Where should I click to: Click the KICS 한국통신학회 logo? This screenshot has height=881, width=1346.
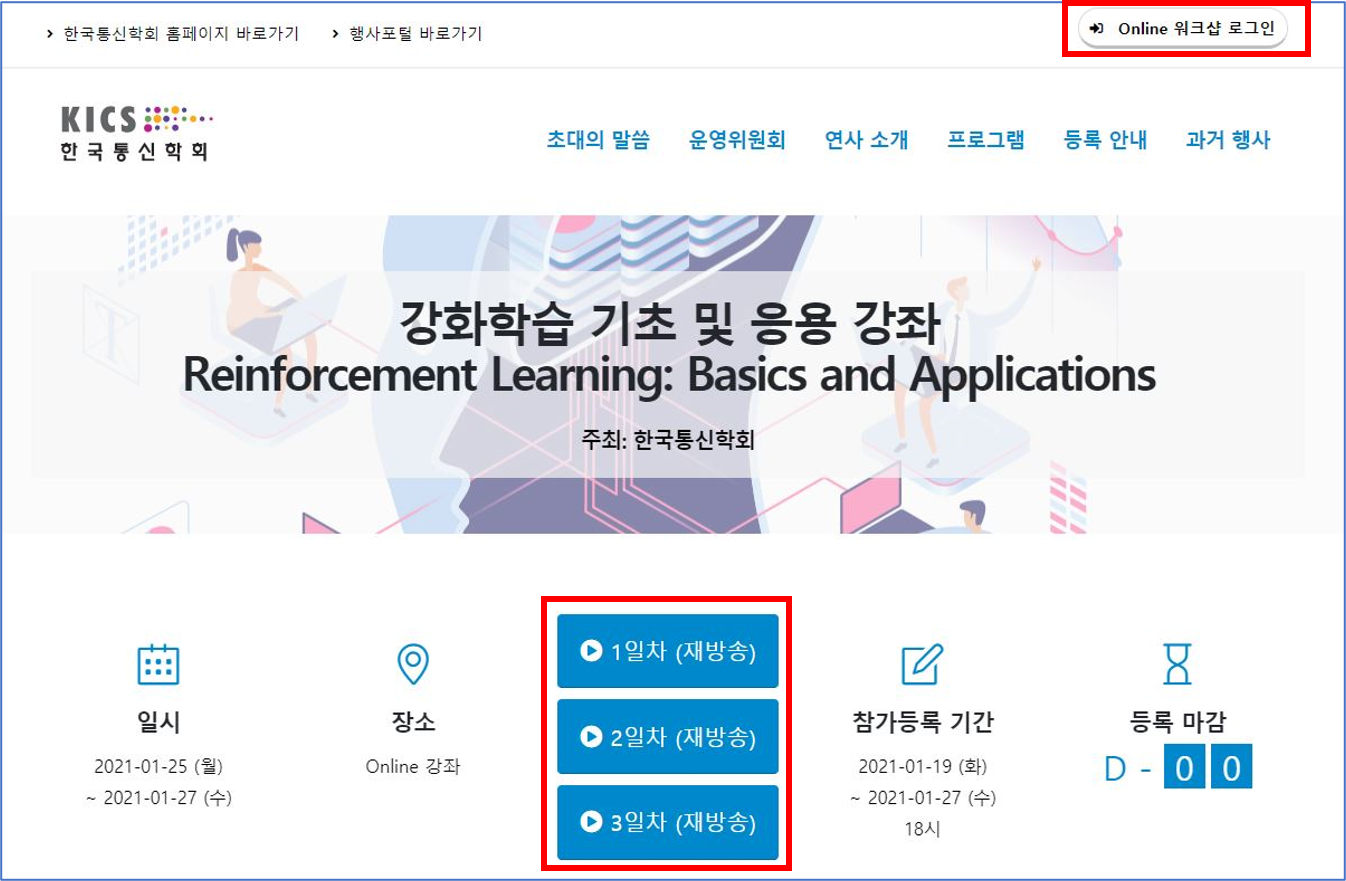[x=135, y=133]
